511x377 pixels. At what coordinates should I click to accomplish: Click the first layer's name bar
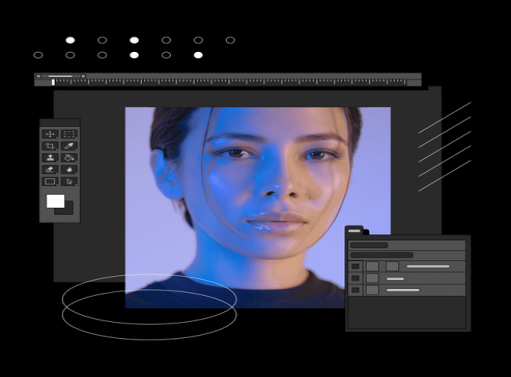pos(428,266)
